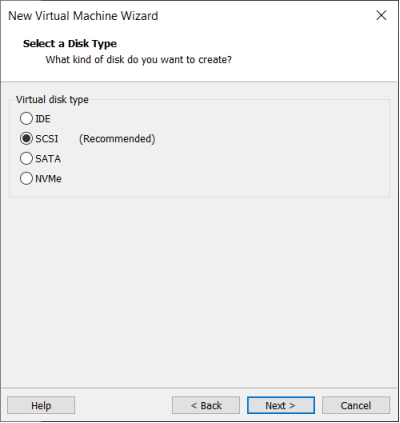This screenshot has height=423, width=400.
Task: Click the New Virtual Machine Wizard title text
Action: pos(83,16)
